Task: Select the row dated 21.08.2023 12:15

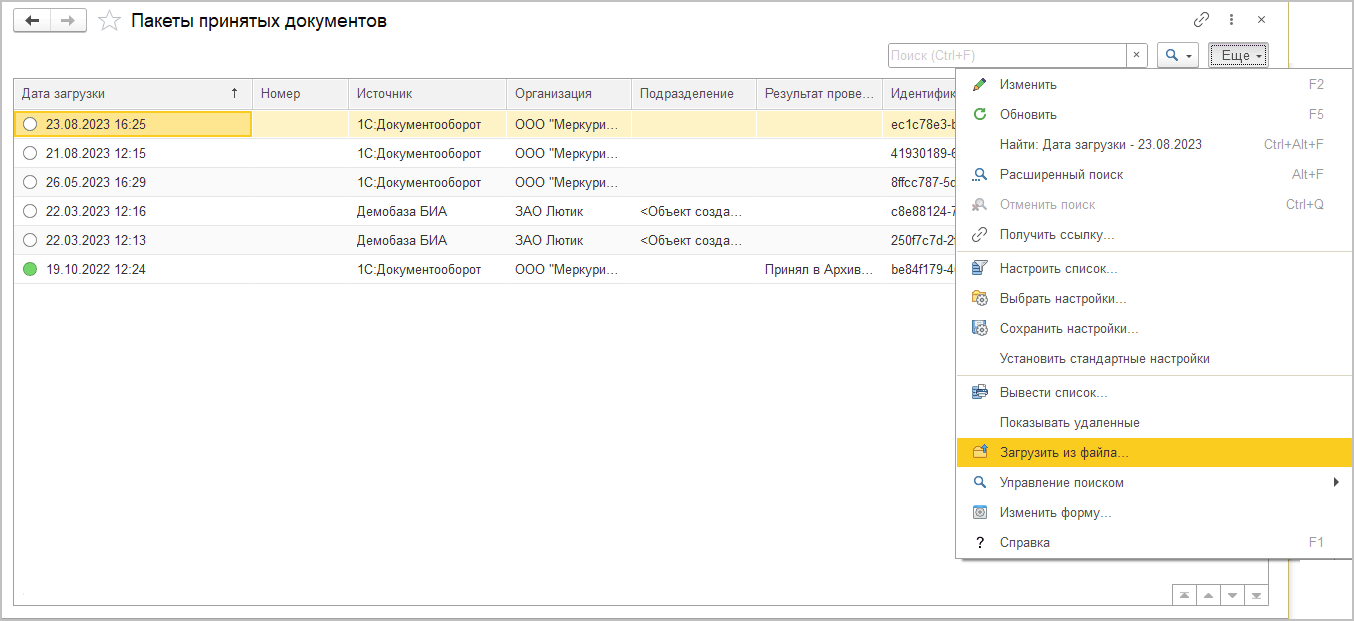Action: [96, 154]
